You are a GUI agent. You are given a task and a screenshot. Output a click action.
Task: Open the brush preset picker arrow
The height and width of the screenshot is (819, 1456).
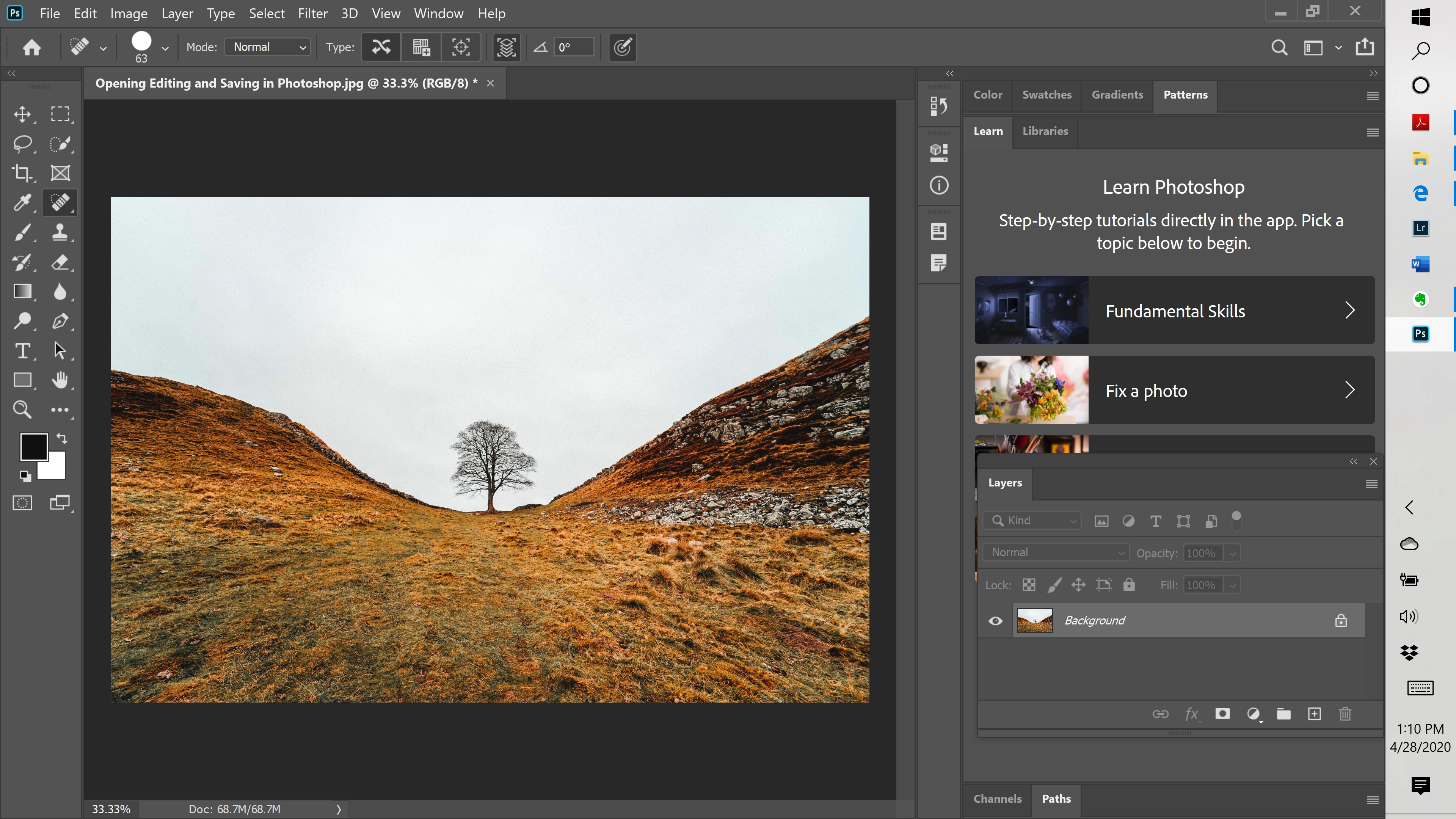pos(165,49)
